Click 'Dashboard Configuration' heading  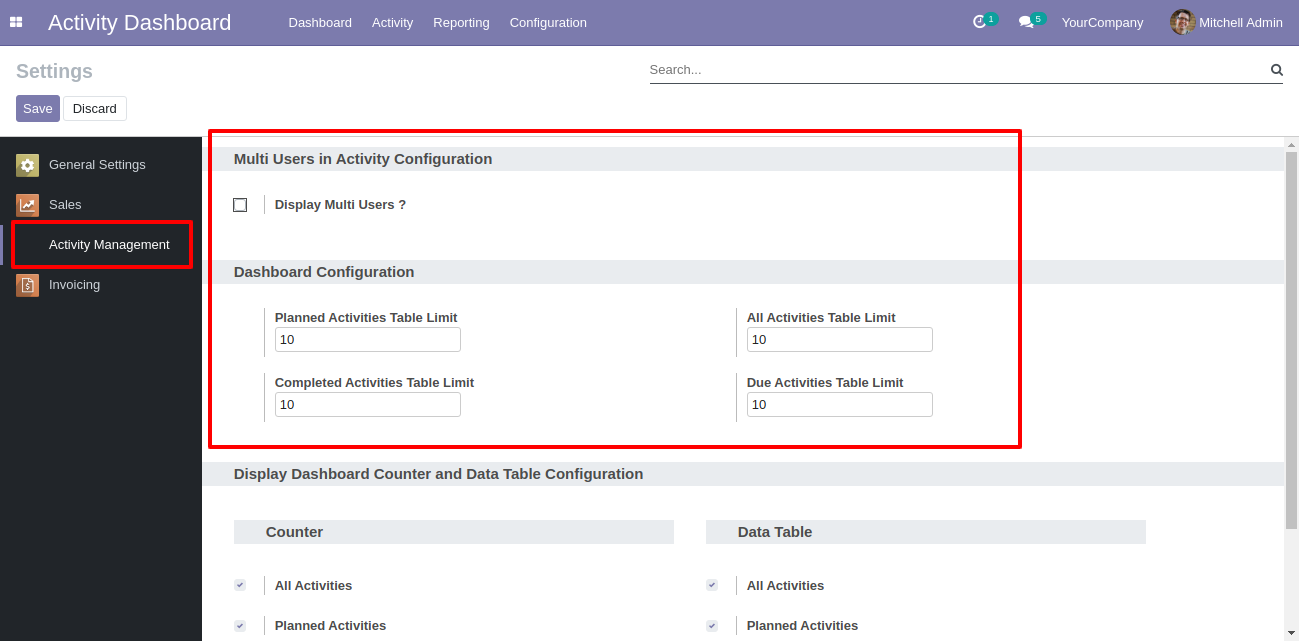tap(324, 272)
